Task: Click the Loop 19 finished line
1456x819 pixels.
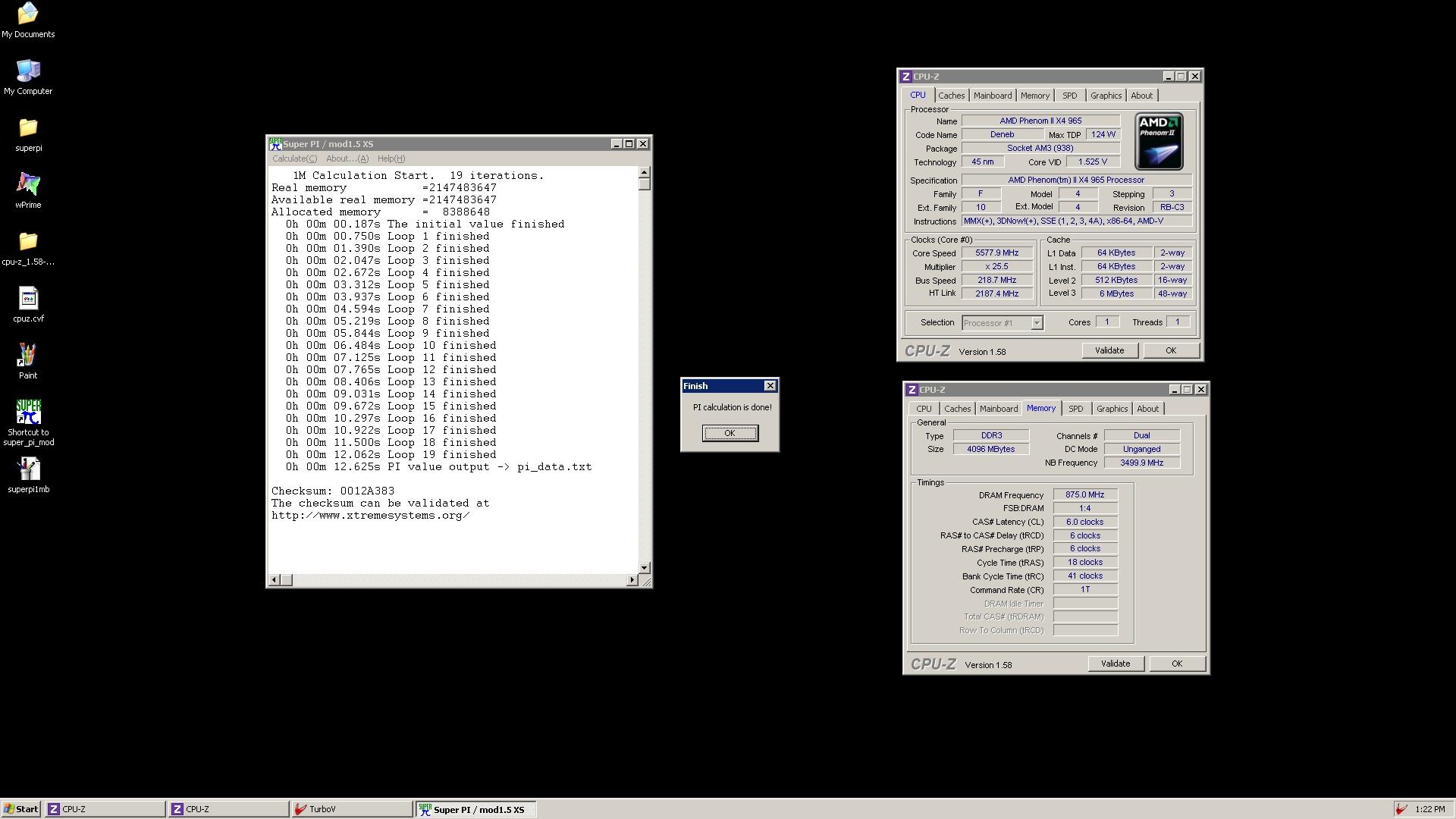Action: point(391,455)
